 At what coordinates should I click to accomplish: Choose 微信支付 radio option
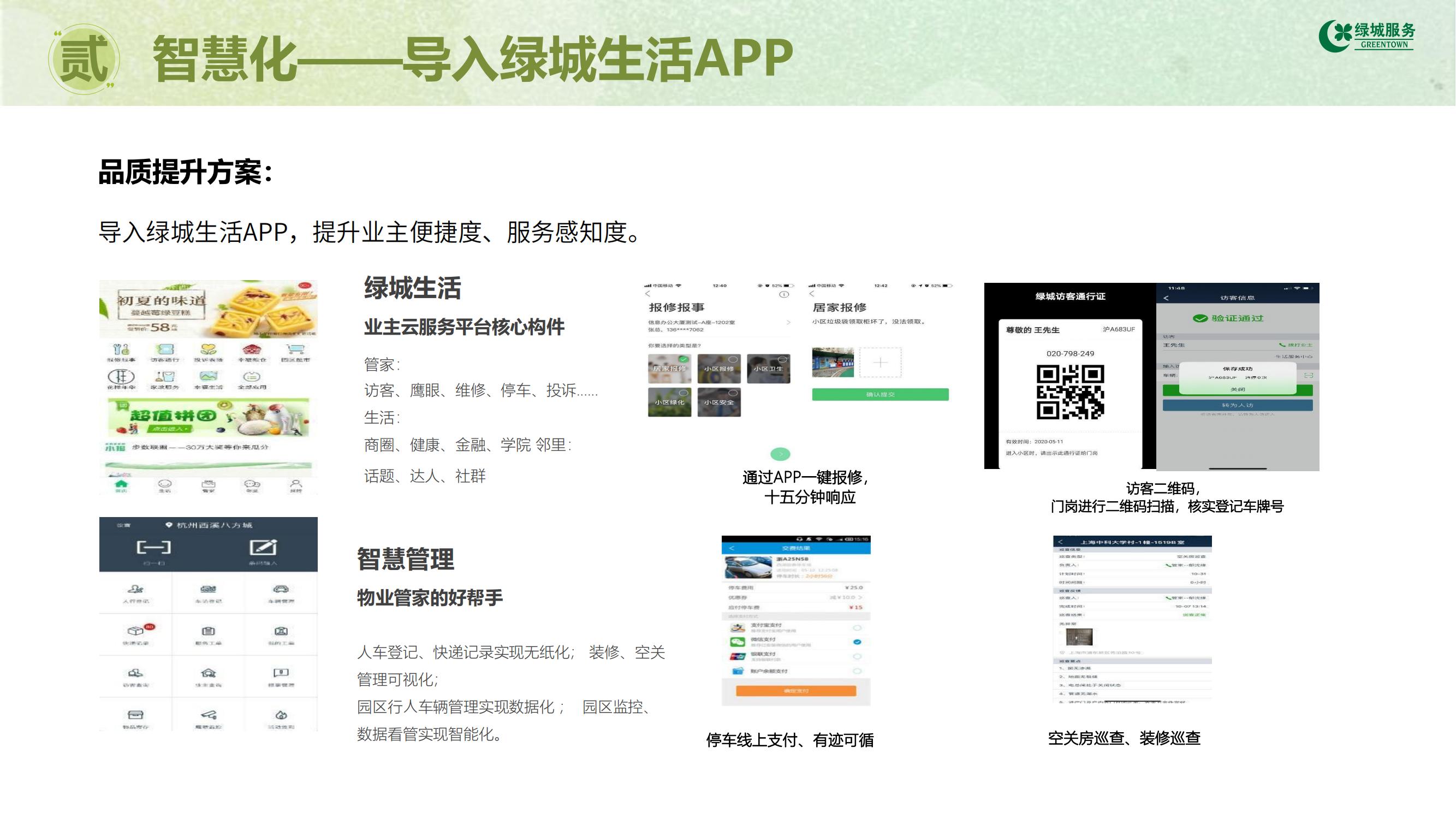coord(858,642)
